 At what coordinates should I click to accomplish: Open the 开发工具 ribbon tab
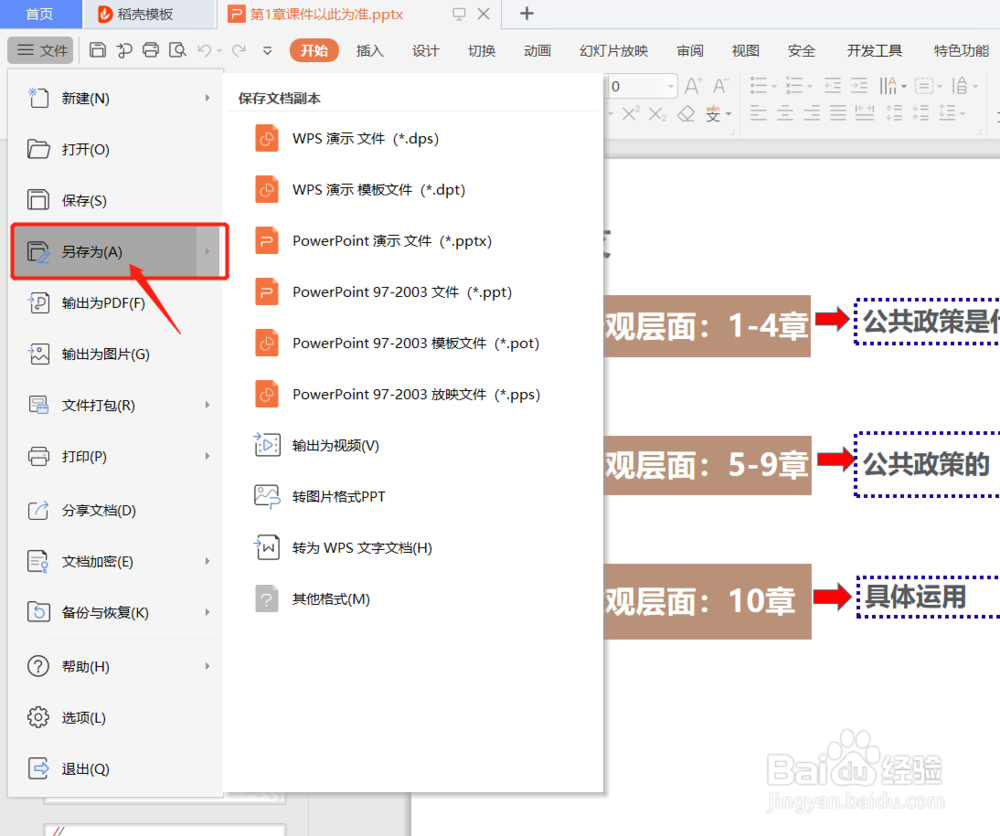(874, 50)
